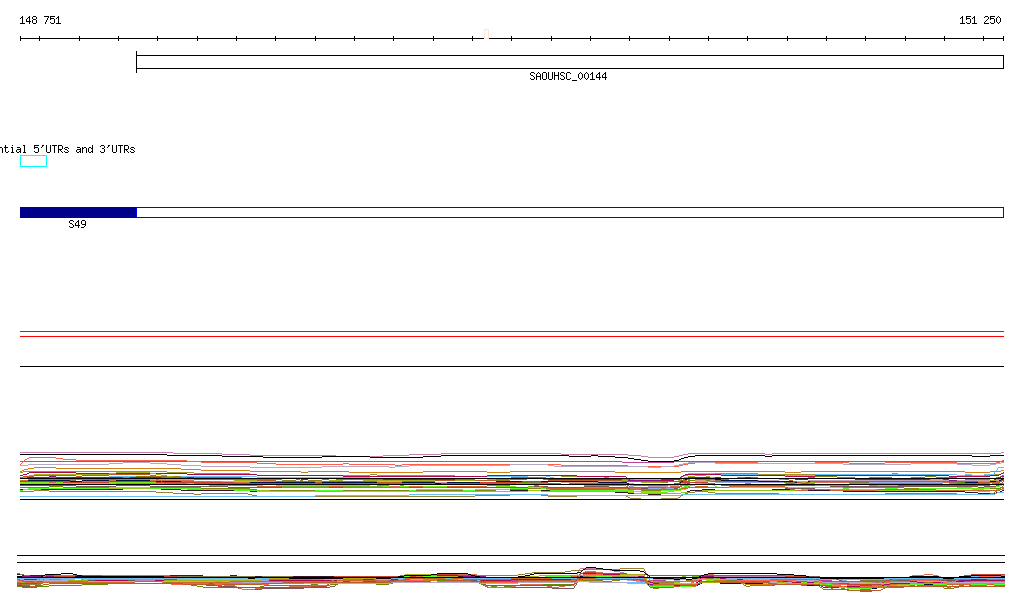Click the SAOUHSC_00144 gene rectangle
The width and height of the screenshot is (1024, 611).
(x=569, y=62)
